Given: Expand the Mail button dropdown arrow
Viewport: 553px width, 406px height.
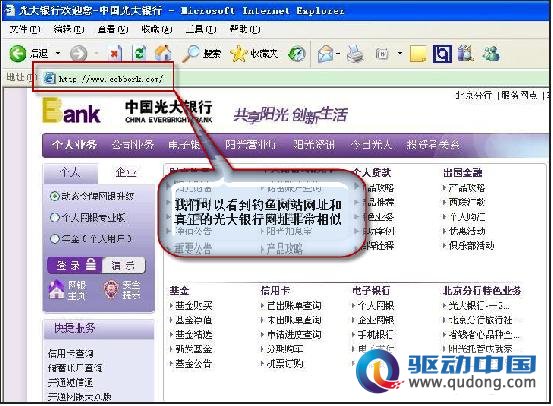Looking at the screenshot, I should [338, 54].
